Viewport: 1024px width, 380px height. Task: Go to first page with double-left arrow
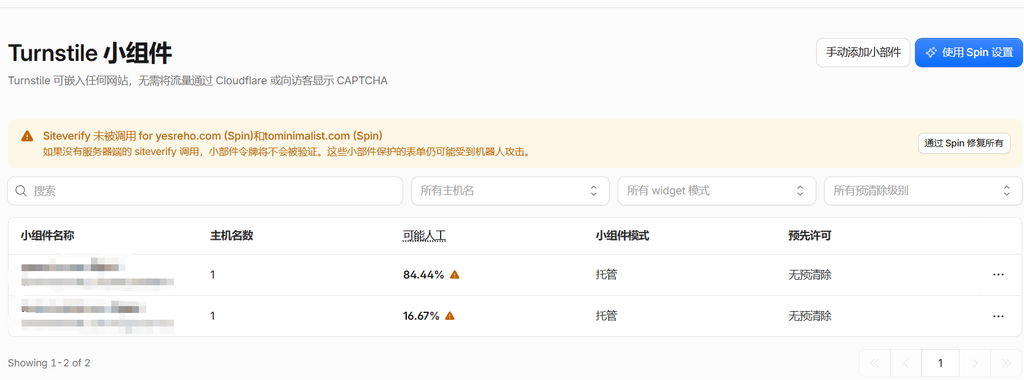(875, 363)
